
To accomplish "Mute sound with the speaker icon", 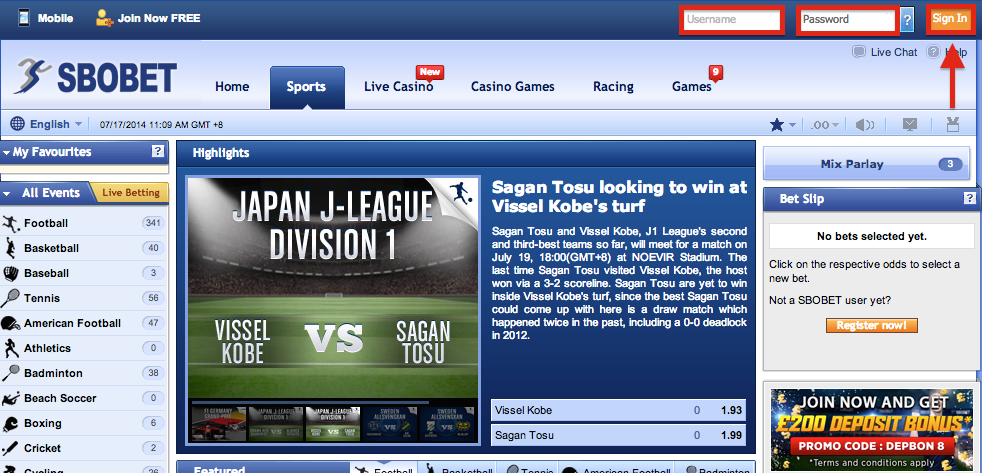I will click(866, 125).
